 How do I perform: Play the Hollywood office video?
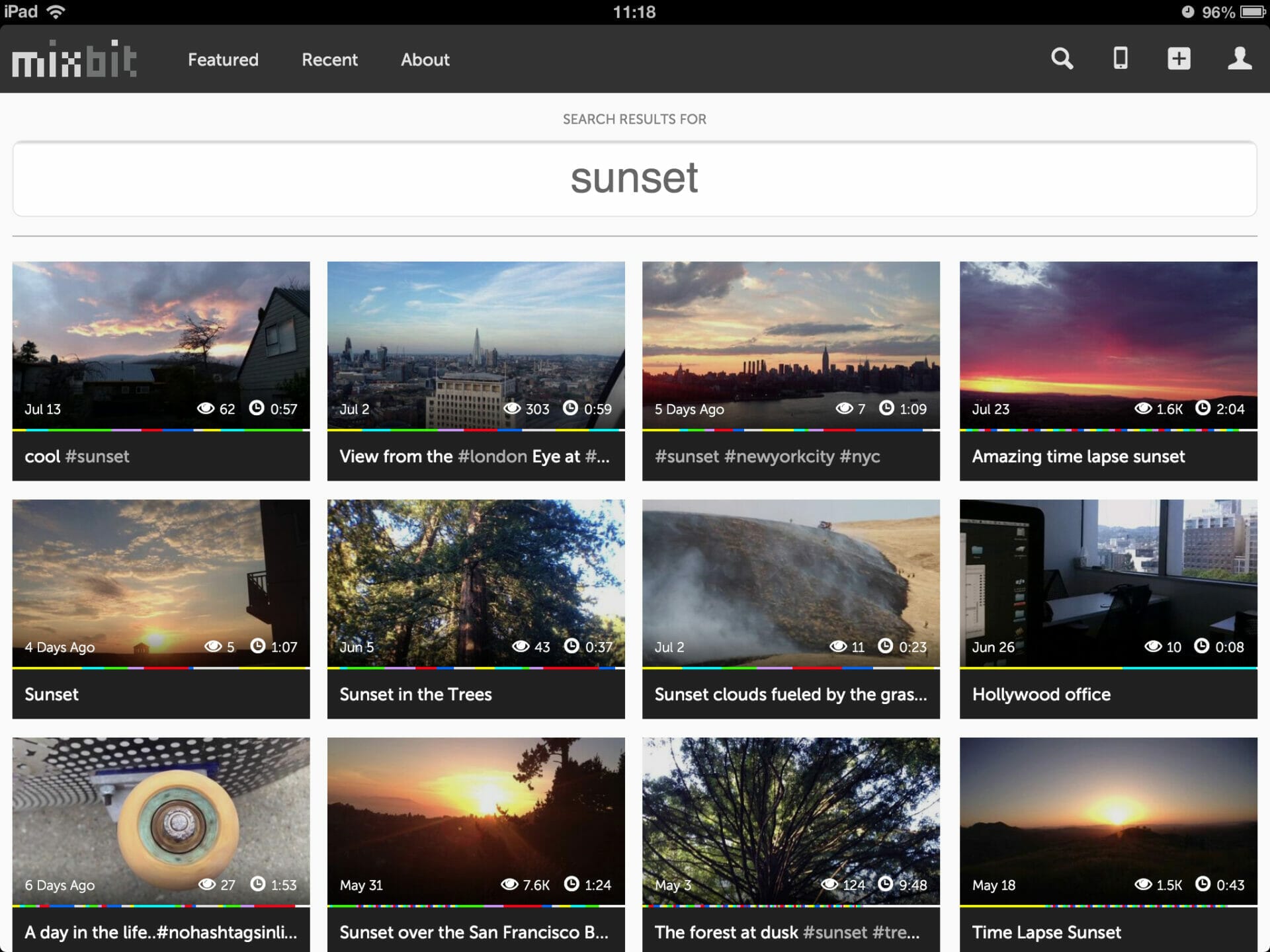click(1106, 582)
